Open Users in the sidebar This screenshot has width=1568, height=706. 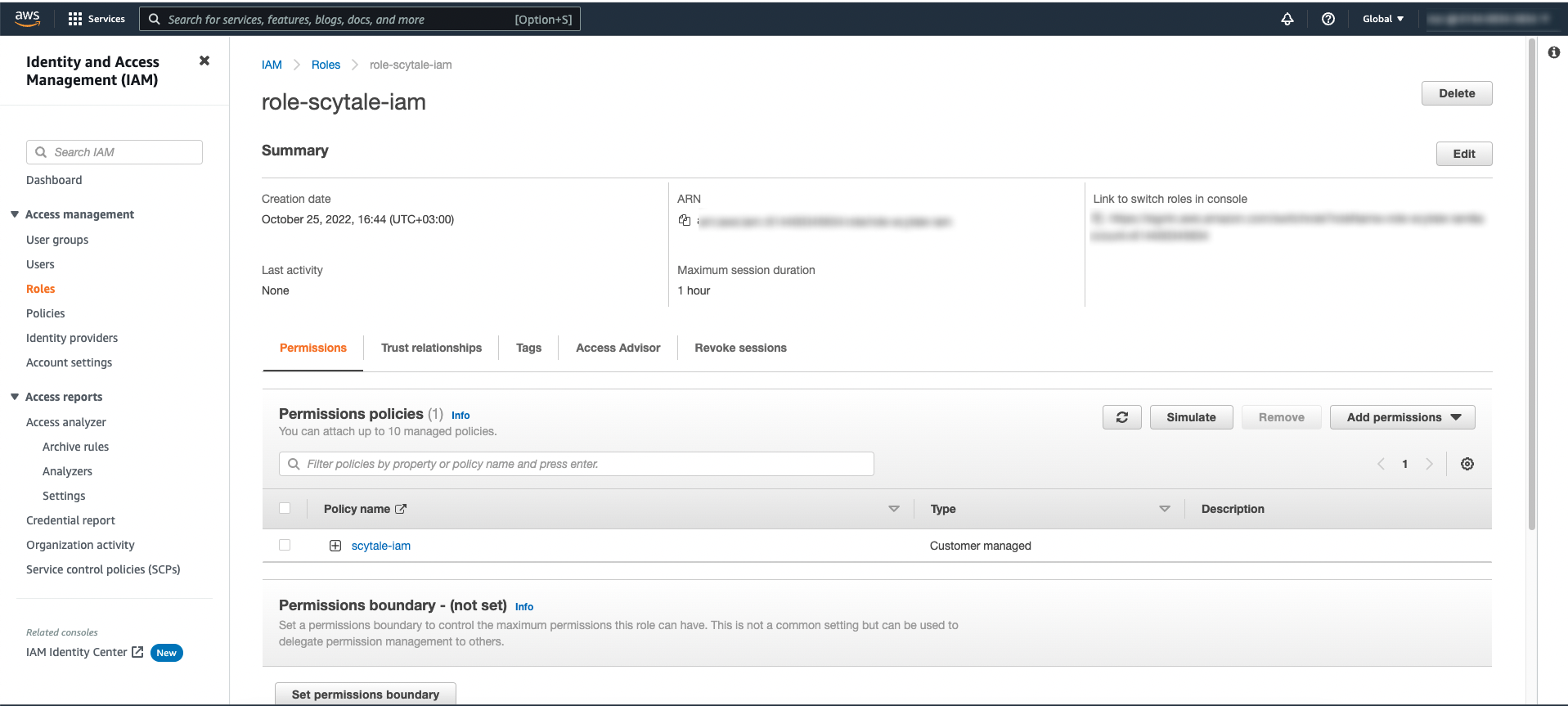click(x=40, y=264)
